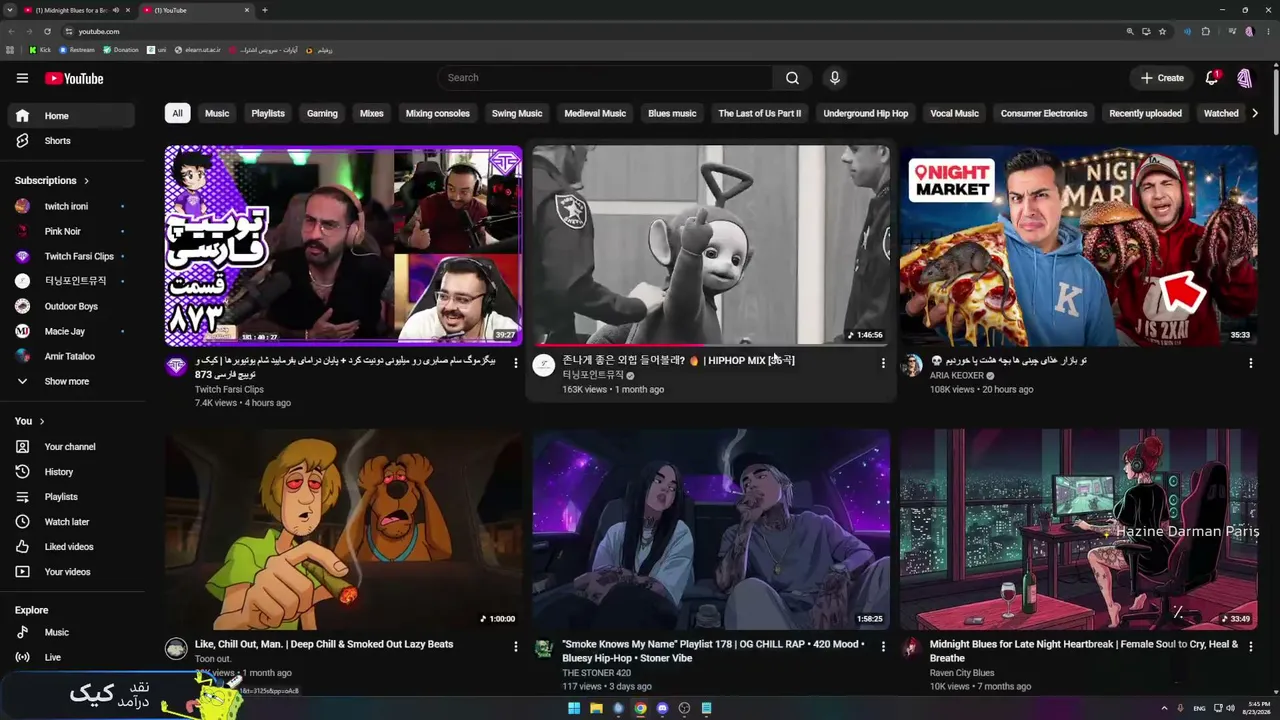Image resolution: width=1280 pixels, height=720 pixels.
Task: Select the Gaming filter chip
Action: click(322, 114)
